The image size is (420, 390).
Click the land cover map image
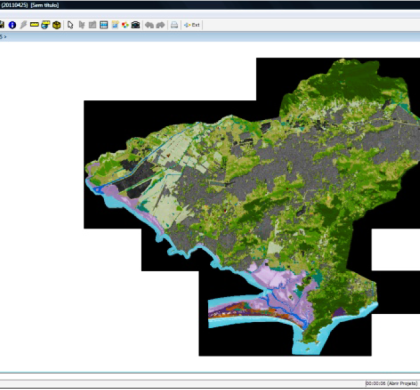pos(252,207)
